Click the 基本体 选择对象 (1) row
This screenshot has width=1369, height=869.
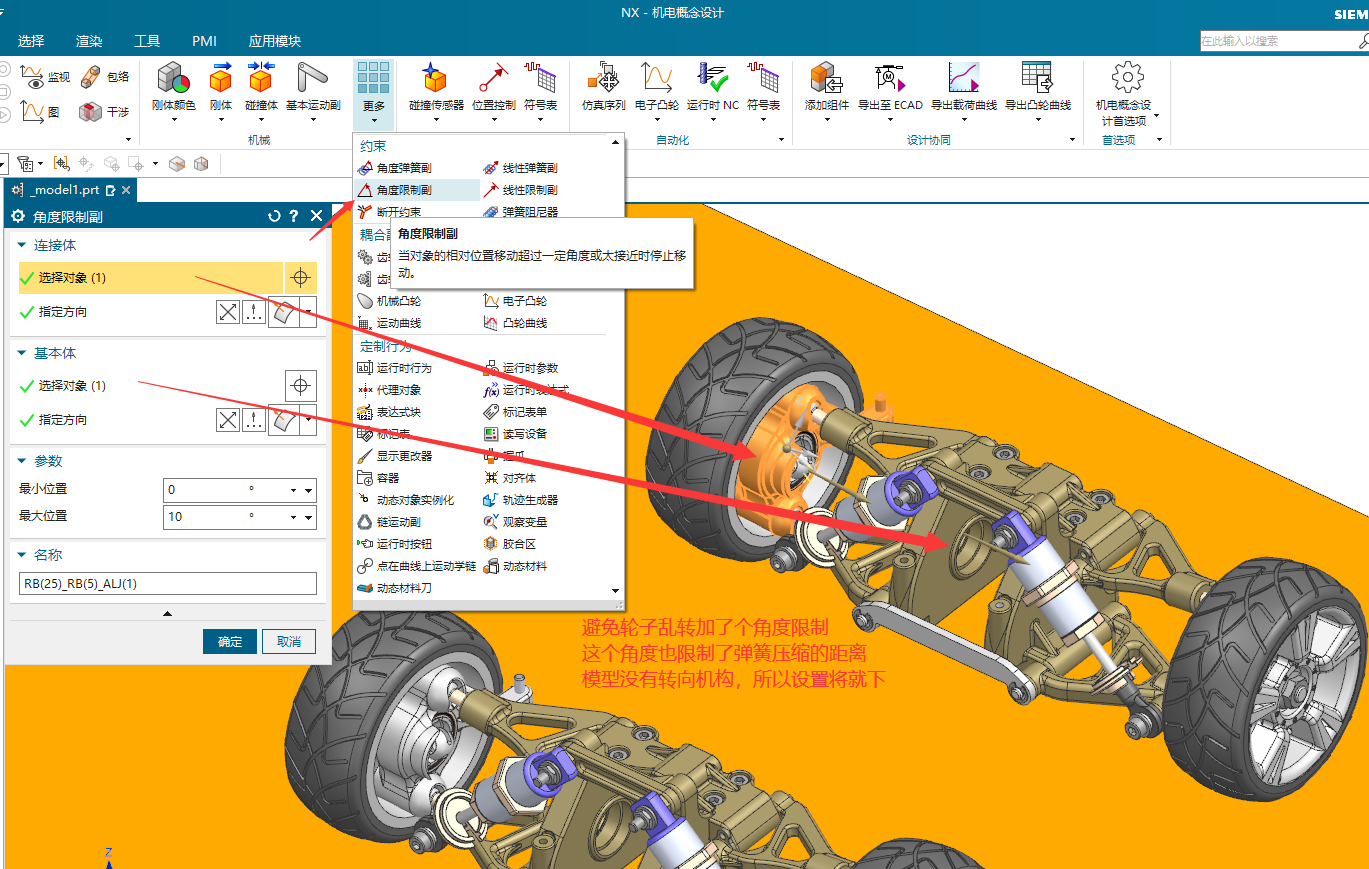click(x=150, y=386)
